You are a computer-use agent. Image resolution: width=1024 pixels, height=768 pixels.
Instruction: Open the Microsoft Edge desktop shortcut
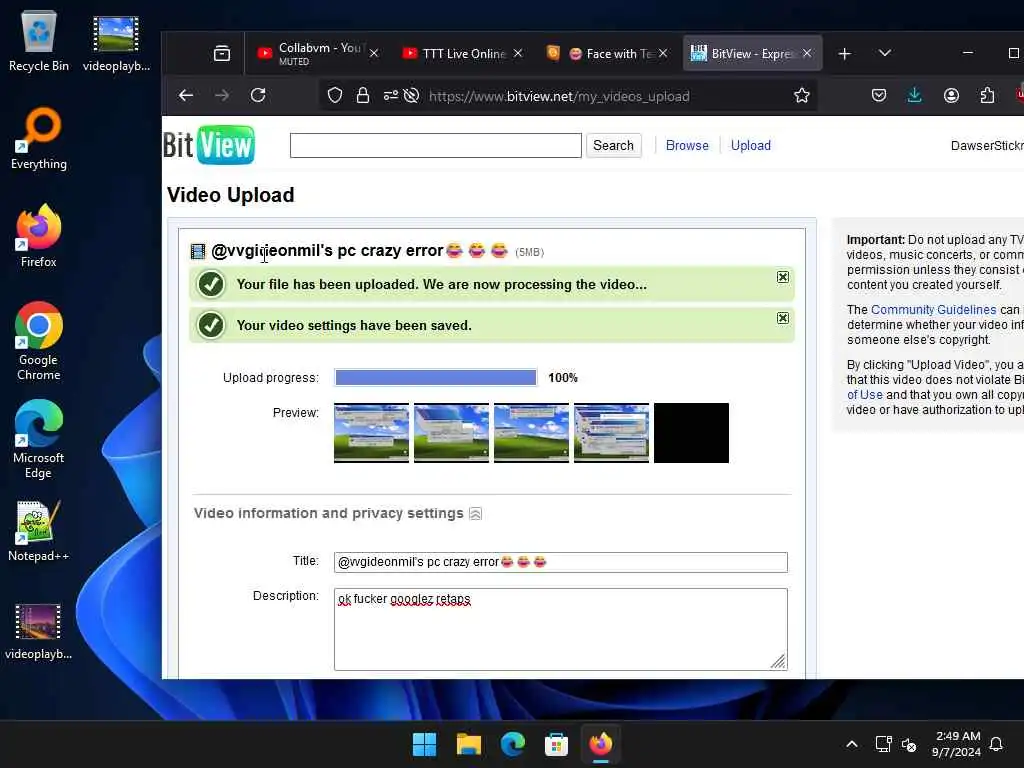pyautogui.click(x=39, y=439)
